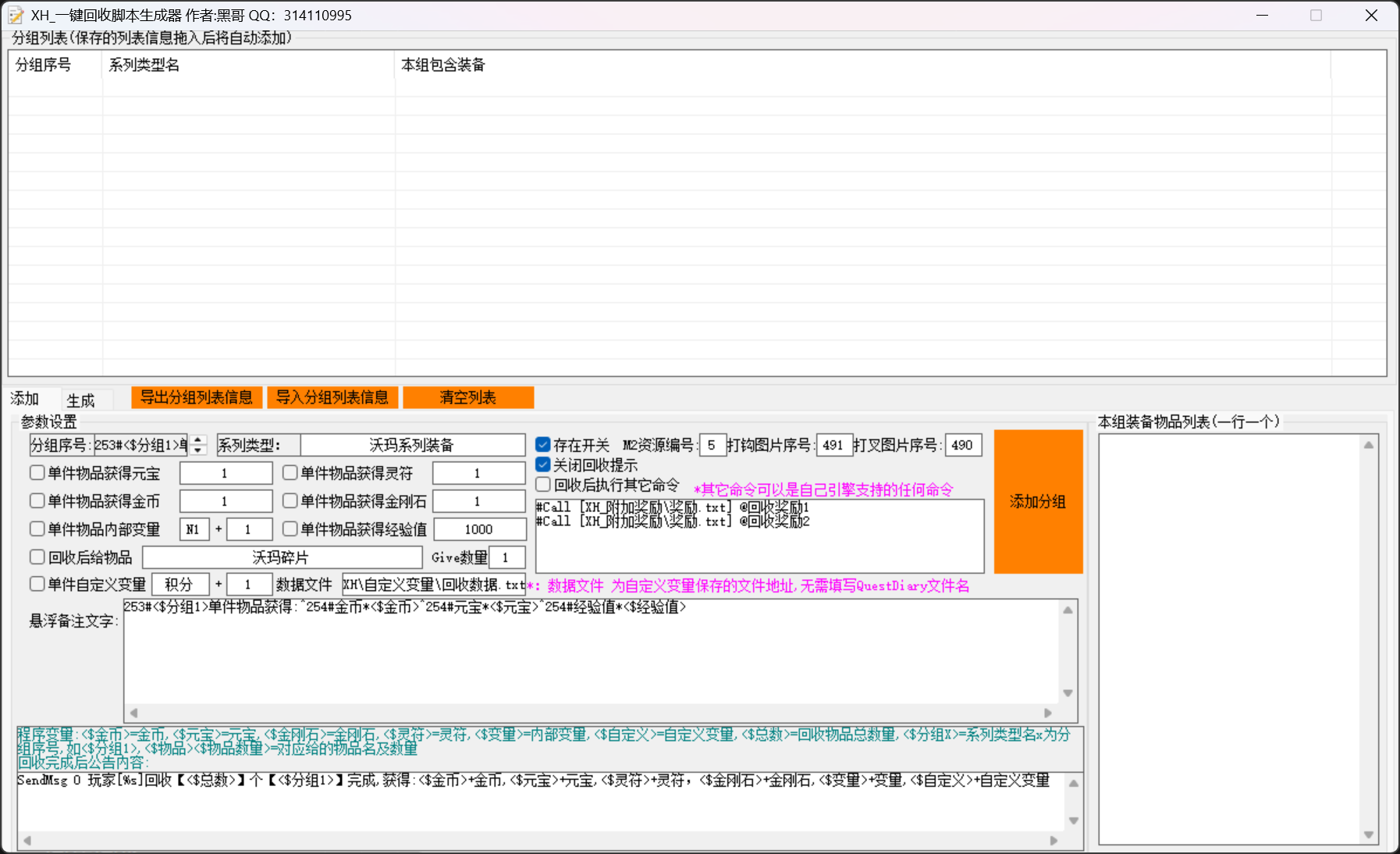Click the 积分 custom variable field
Image resolution: width=1400 pixels, height=854 pixels.
[180, 584]
